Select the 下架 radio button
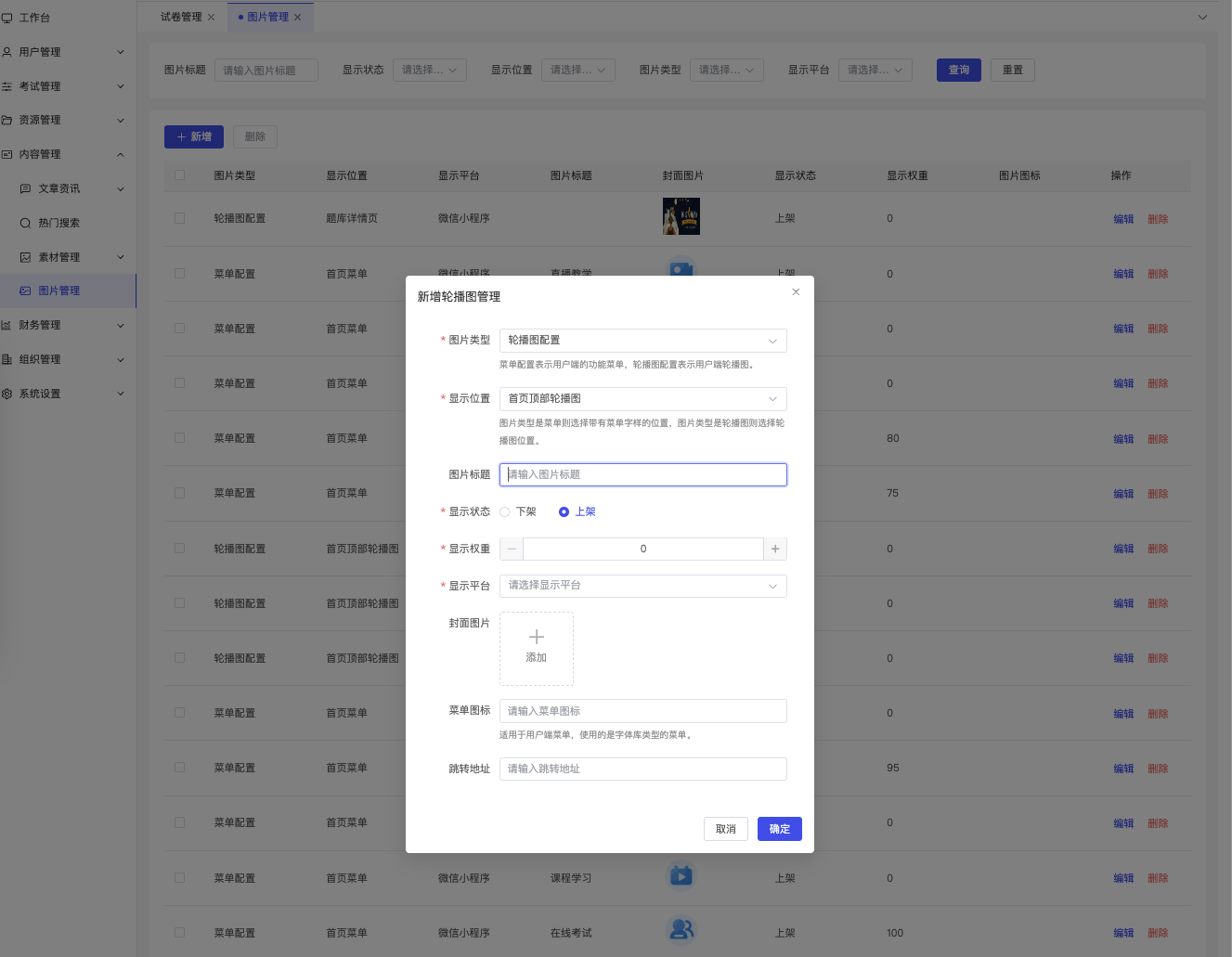Image resolution: width=1232 pixels, height=957 pixels. 505,511
